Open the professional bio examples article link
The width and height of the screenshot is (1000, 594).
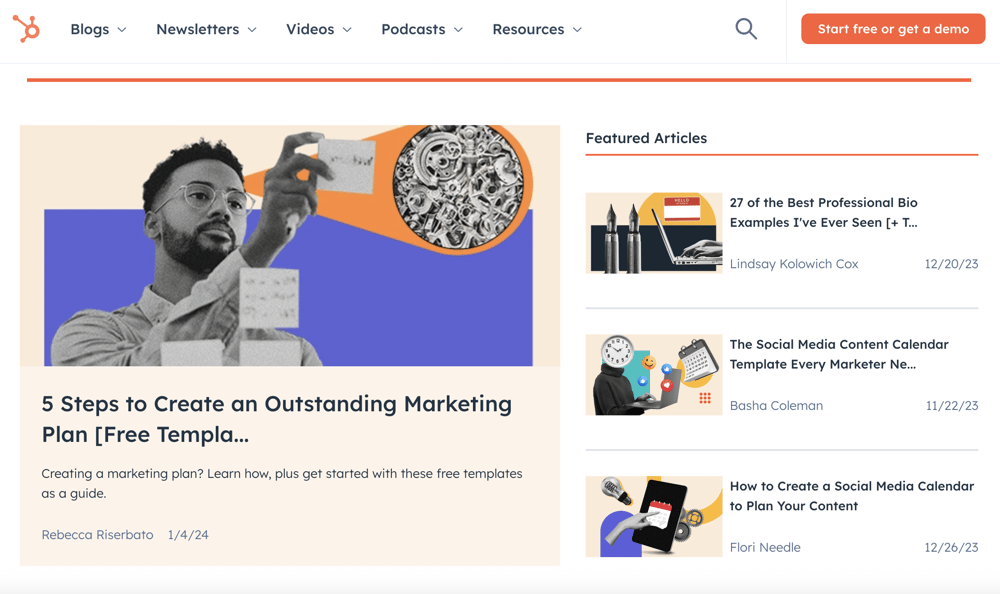tap(823, 212)
